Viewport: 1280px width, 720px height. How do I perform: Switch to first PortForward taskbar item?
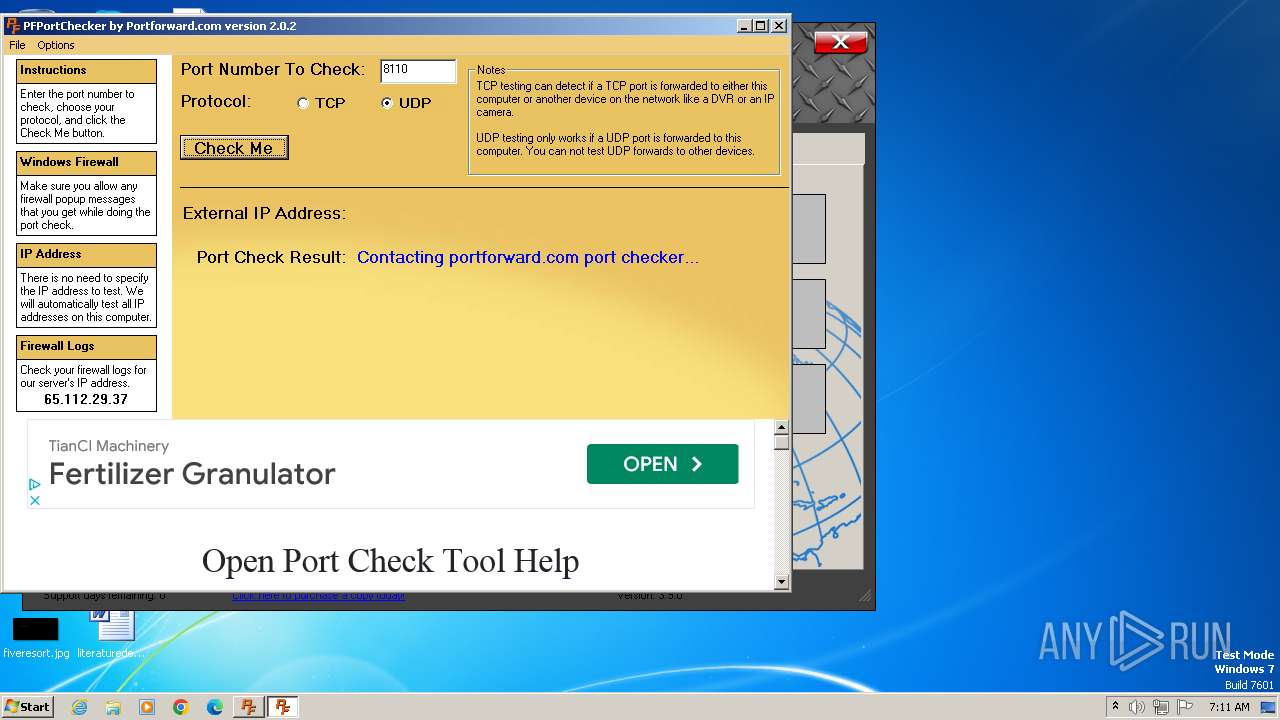(x=248, y=707)
